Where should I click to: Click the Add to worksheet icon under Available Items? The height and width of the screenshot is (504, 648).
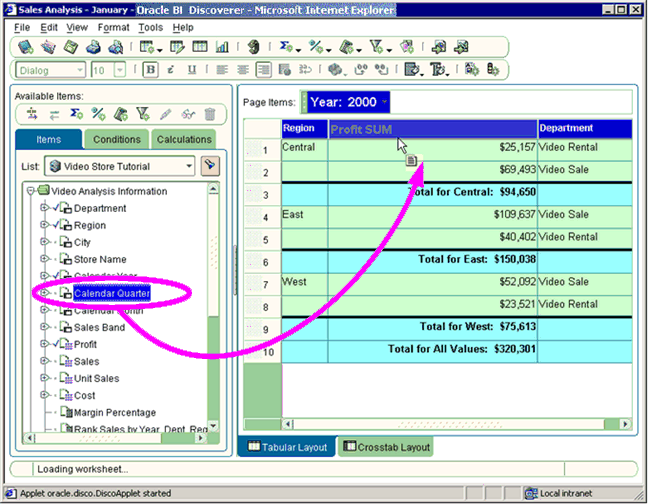32,114
